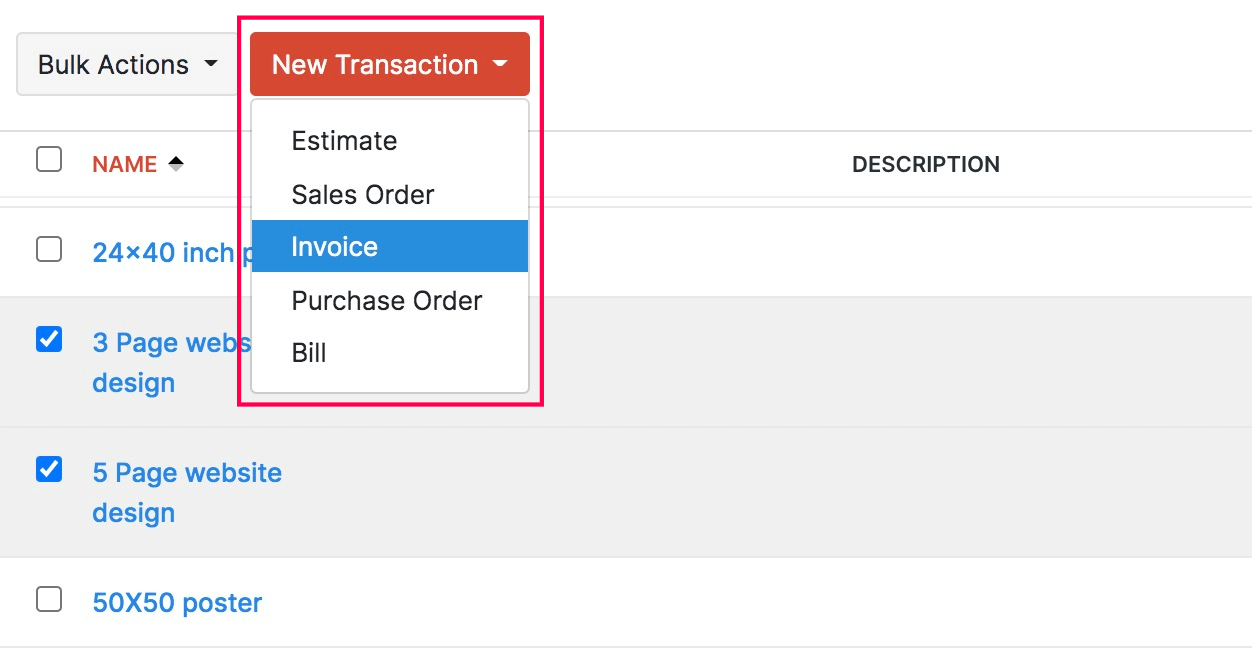Select Purchase Order from the transaction menu

(386, 300)
